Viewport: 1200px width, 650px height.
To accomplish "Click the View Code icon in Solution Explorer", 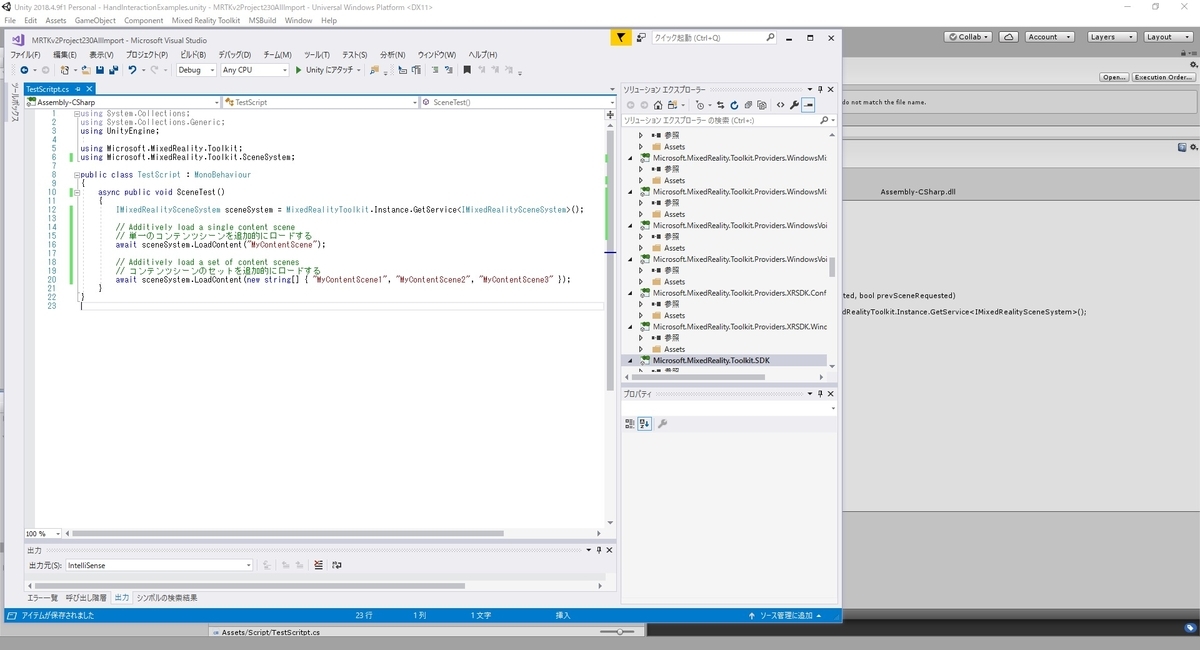I will click(x=780, y=105).
